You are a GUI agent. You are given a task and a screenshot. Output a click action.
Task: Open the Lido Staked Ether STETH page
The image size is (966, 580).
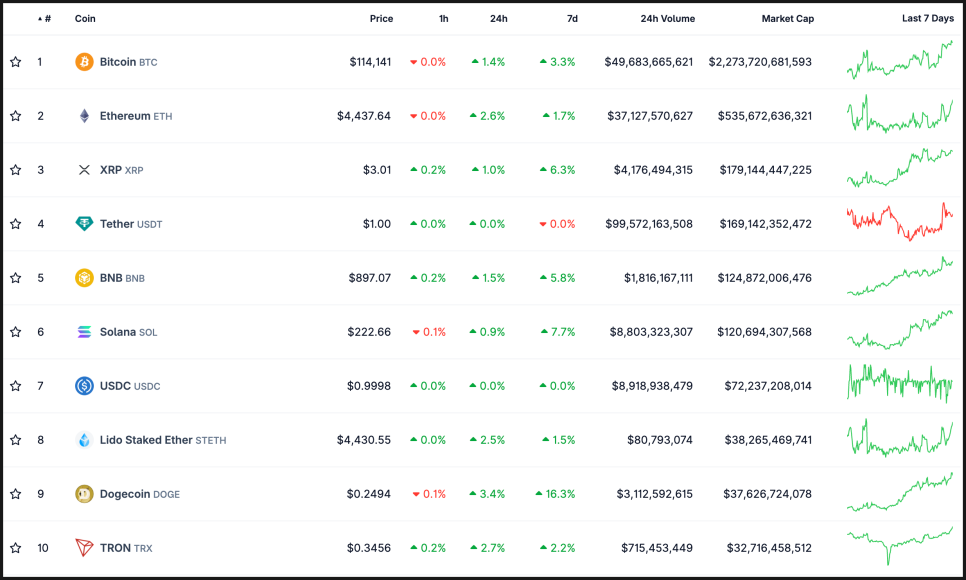(163, 440)
